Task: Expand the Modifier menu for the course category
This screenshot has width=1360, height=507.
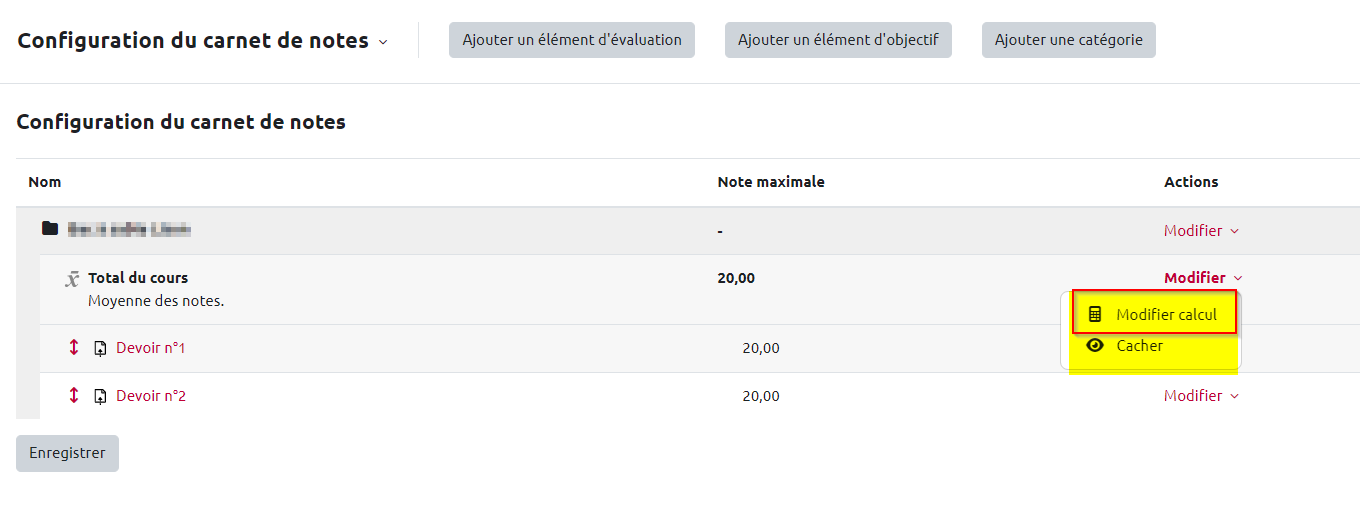Action: click(x=1201, y=231)
